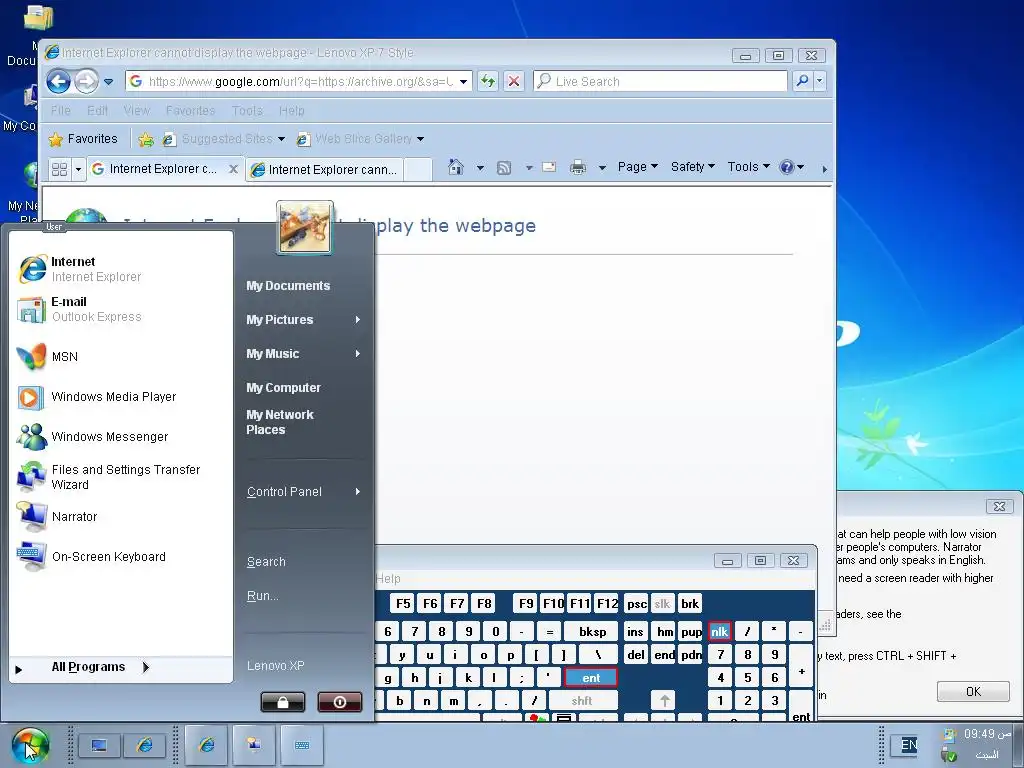The image size is (1024, 768).
Task: Open Windows Messenger
Action: [121, 436]
